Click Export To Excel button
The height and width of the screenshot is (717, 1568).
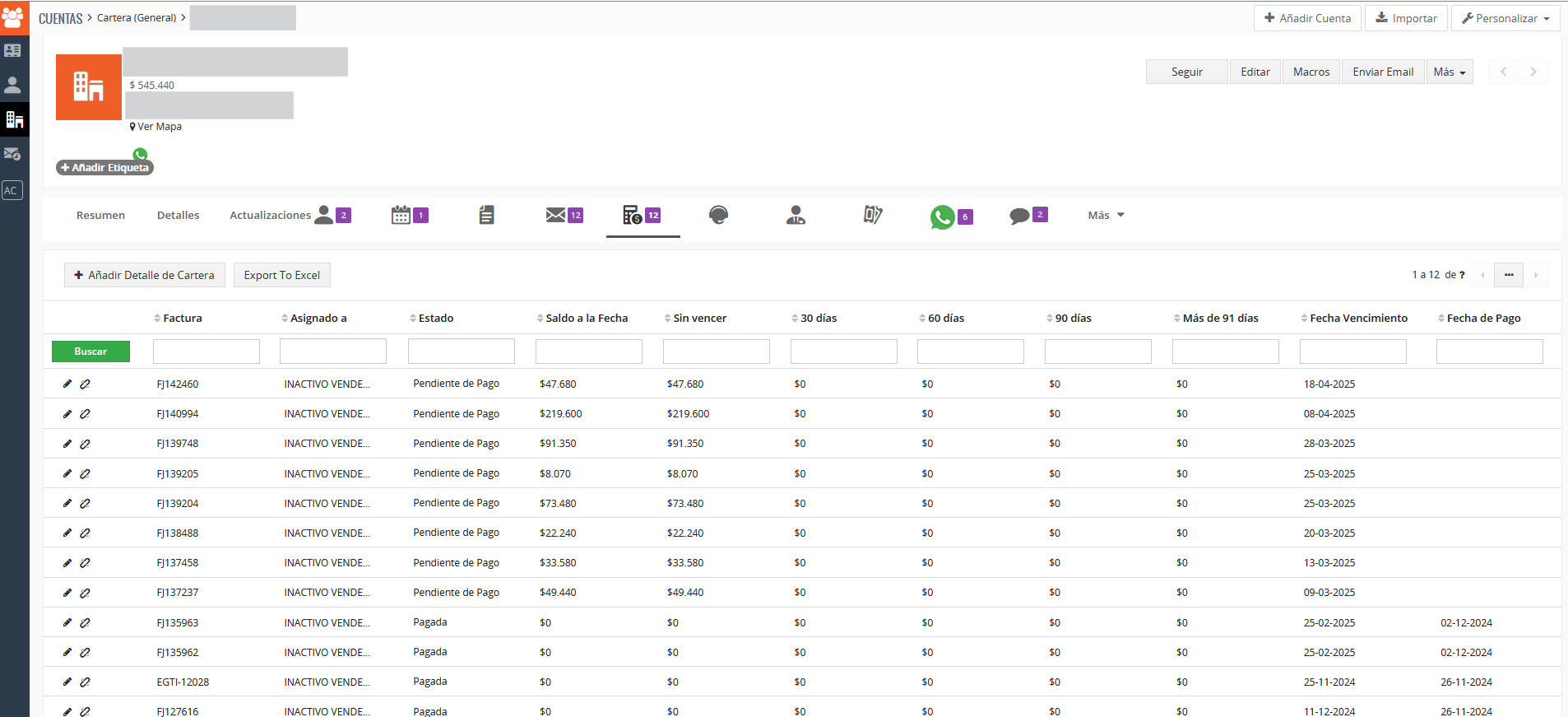point(281,275)
